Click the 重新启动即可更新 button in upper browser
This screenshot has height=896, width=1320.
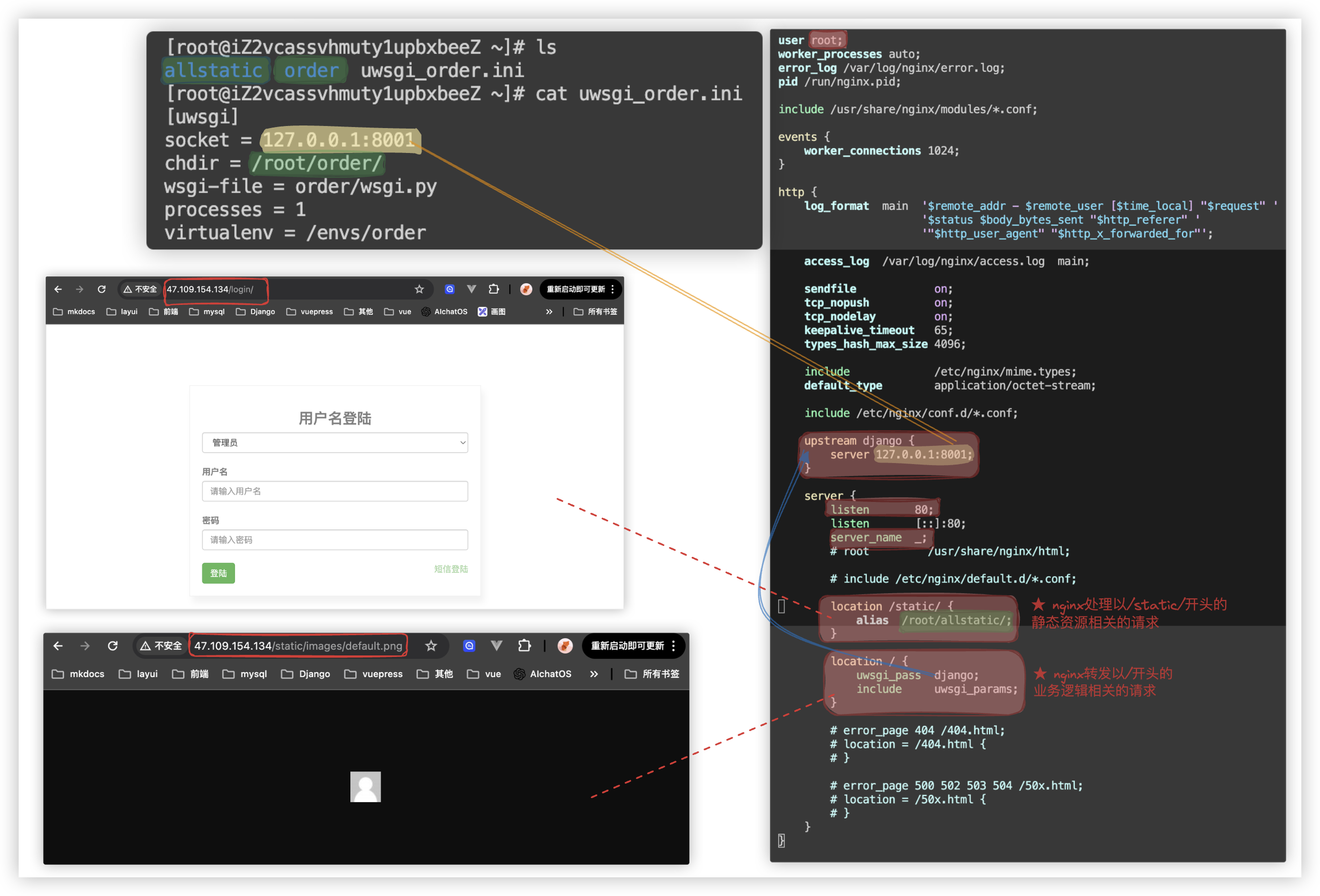575,289
